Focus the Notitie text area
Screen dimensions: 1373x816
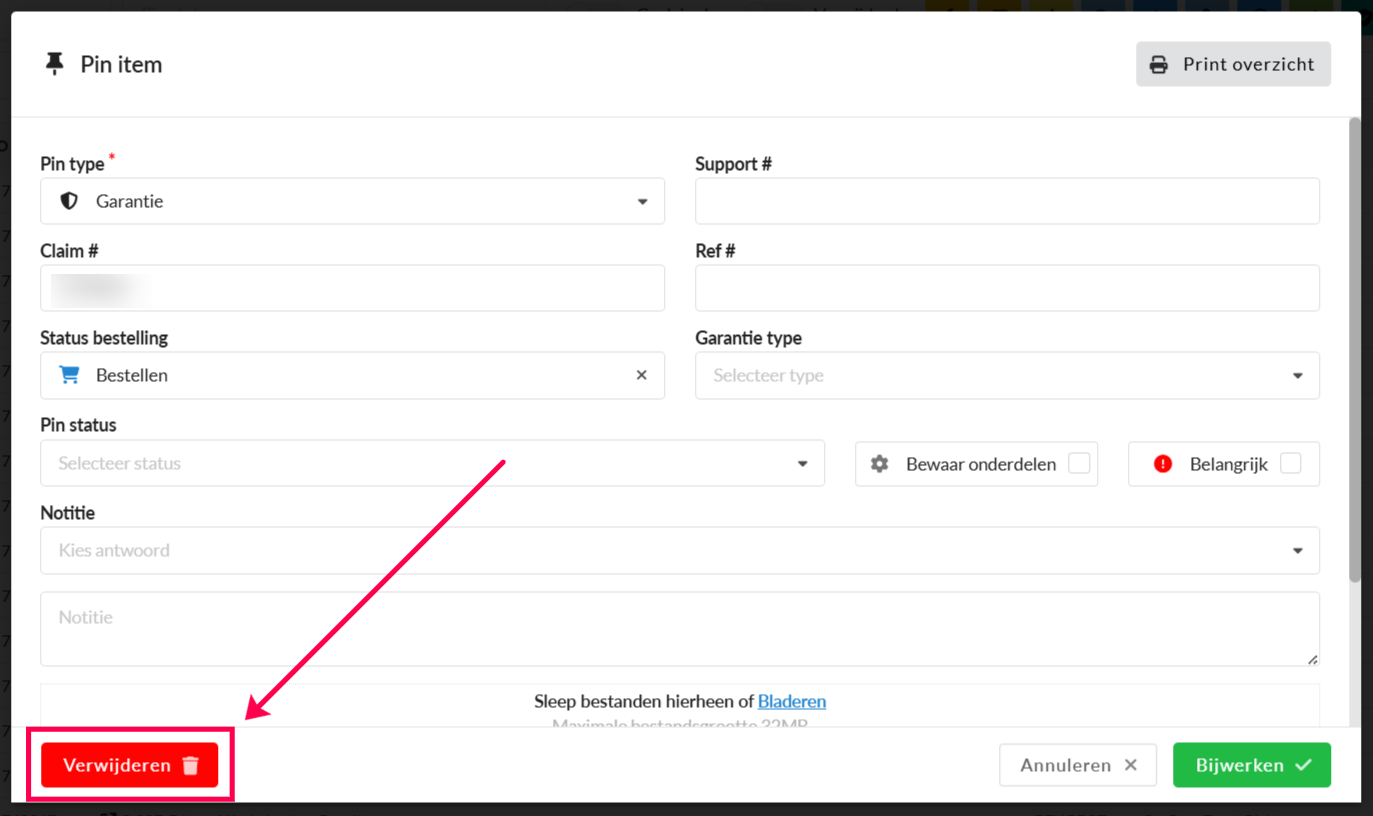679,629
